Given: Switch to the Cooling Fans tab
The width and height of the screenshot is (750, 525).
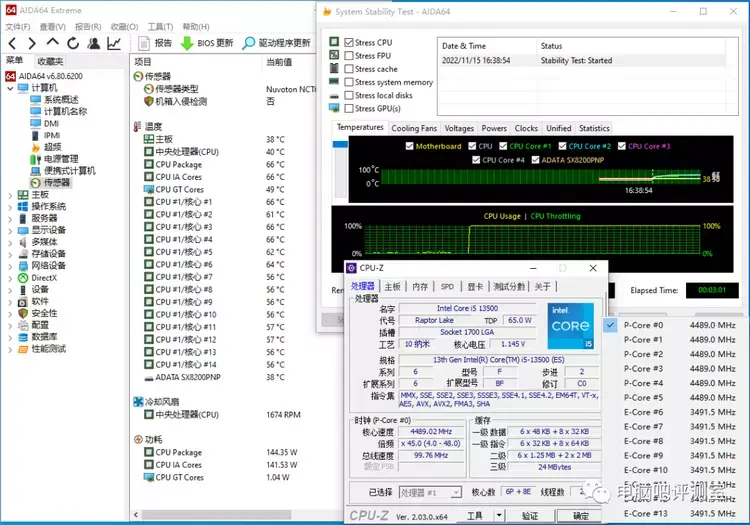Looking at the screenshot, I should [414, 128].
